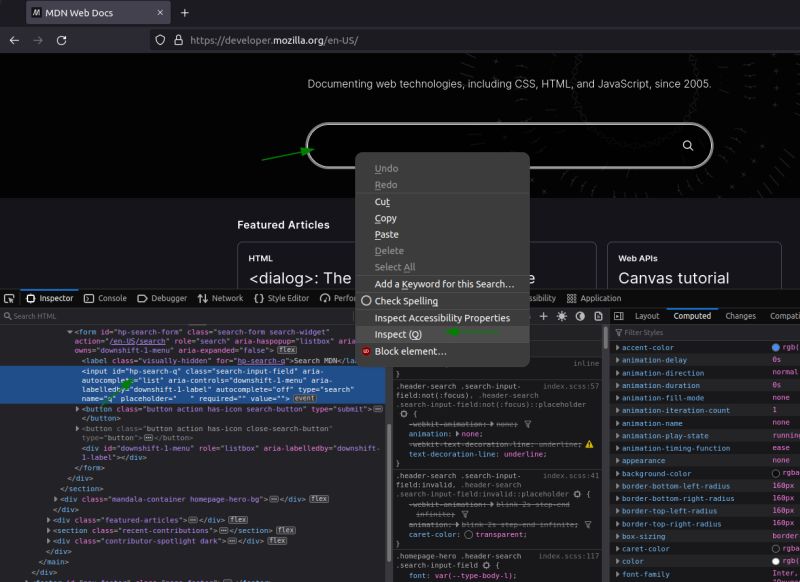800x582 pixels.
Task: Click the Filter Styles field
Action: click(705, 333)
